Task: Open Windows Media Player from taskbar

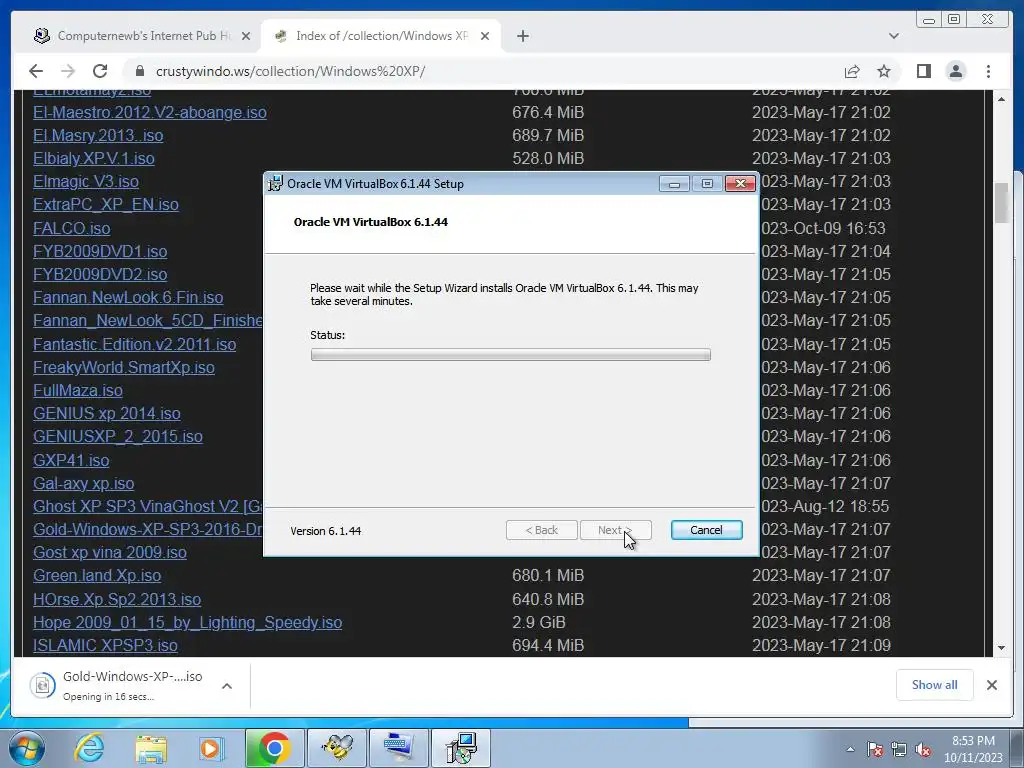Action: [212, 748]
